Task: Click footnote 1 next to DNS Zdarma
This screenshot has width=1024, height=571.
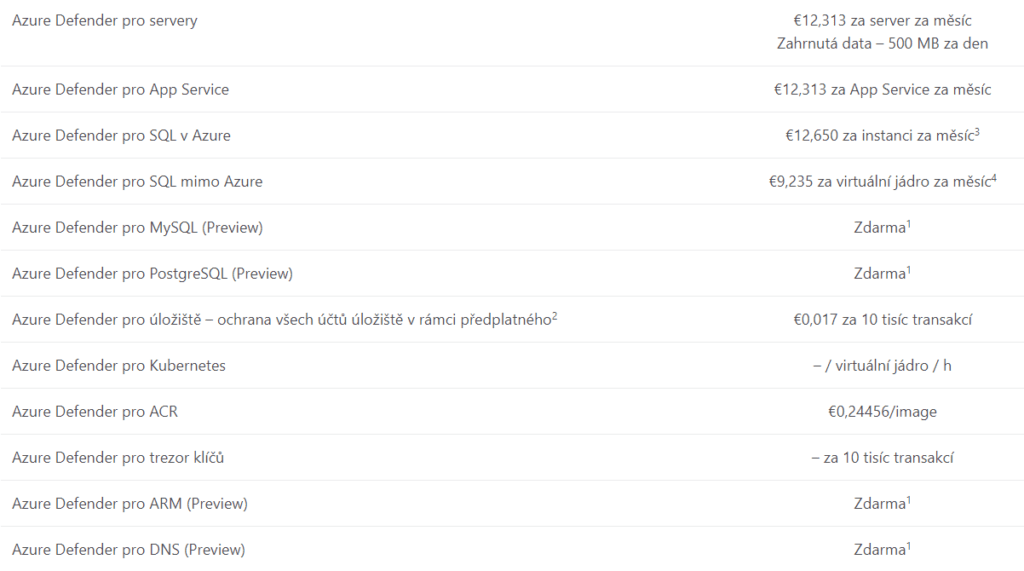Action: point(908,546)
